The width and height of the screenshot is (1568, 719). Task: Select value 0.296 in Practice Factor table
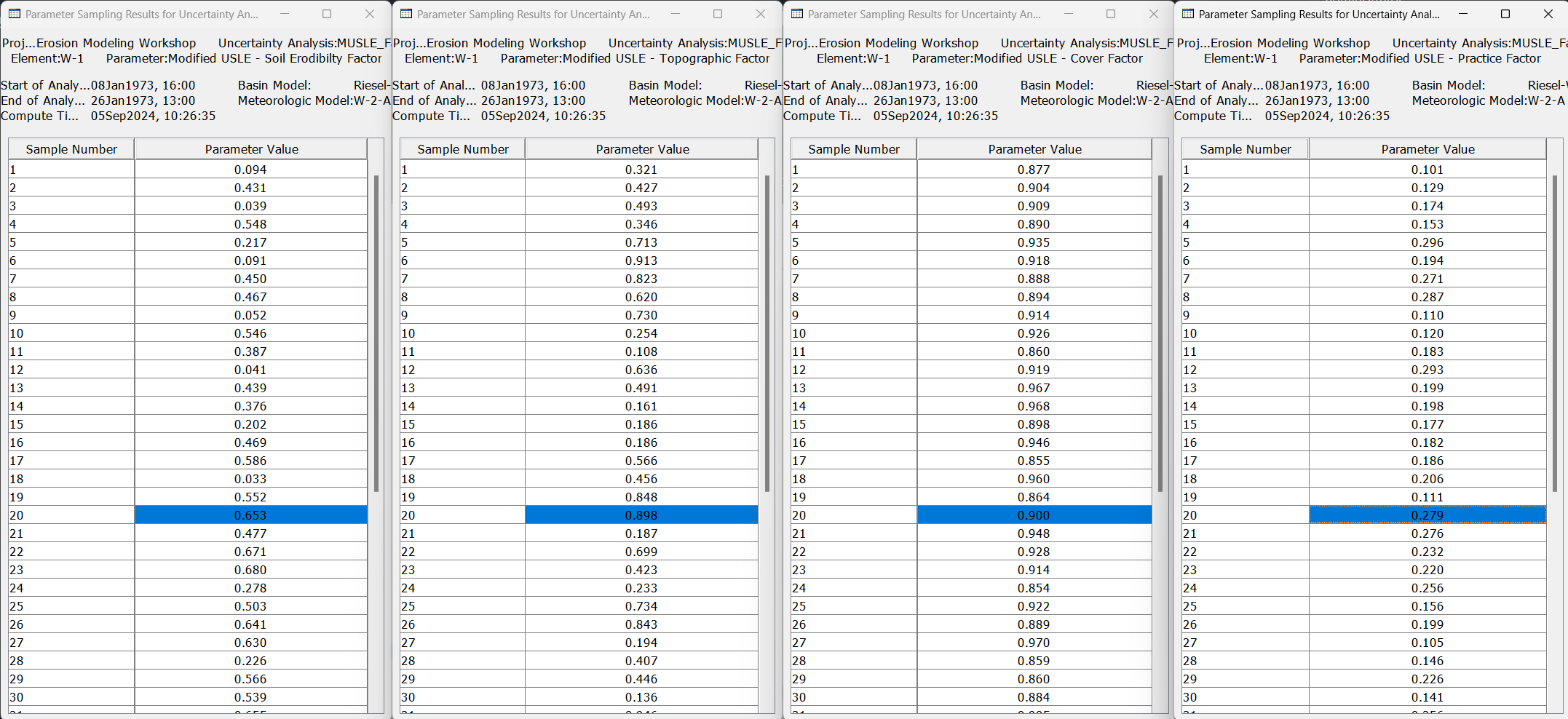[x=1427, y=242]
